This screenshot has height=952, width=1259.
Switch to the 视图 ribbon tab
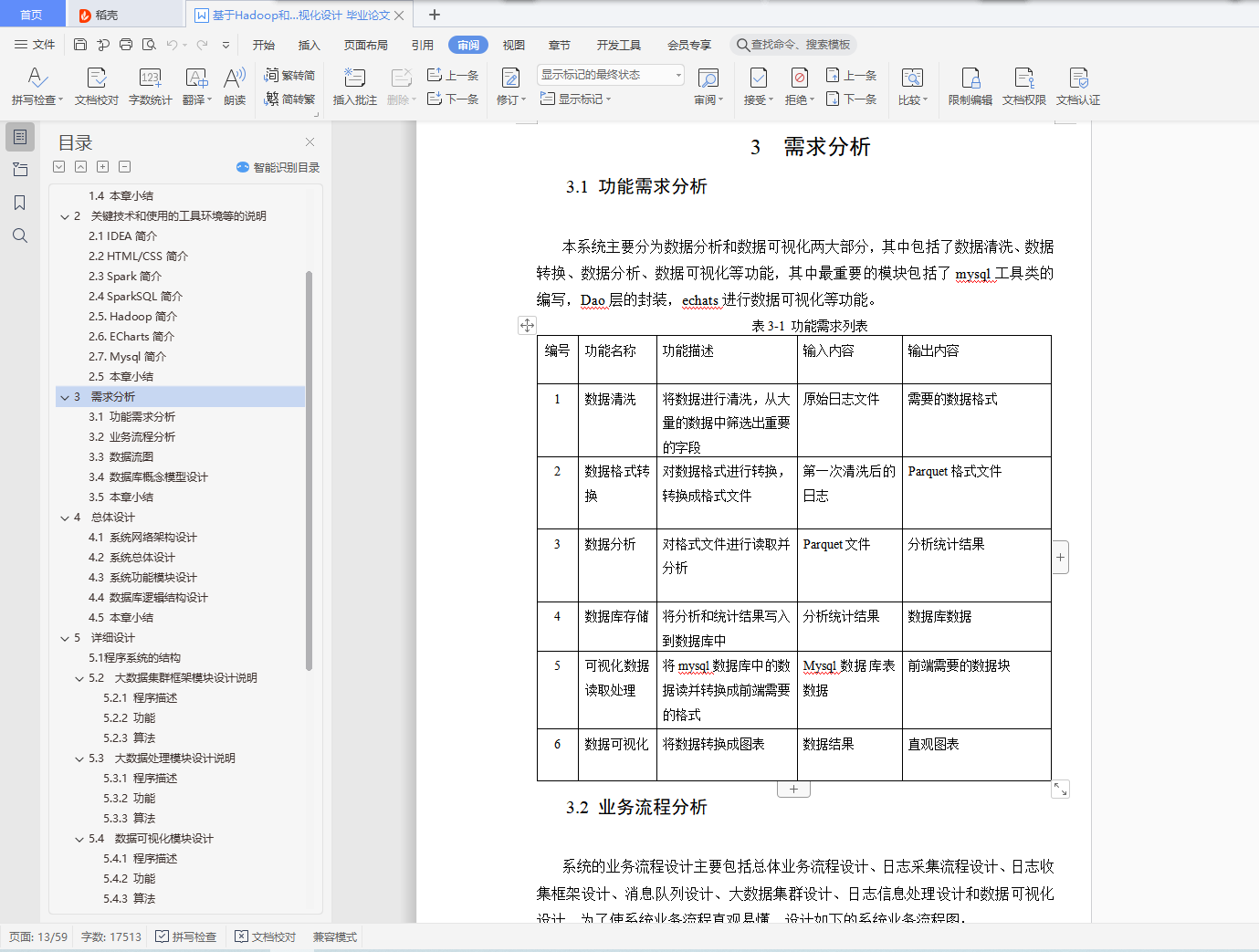514,45
